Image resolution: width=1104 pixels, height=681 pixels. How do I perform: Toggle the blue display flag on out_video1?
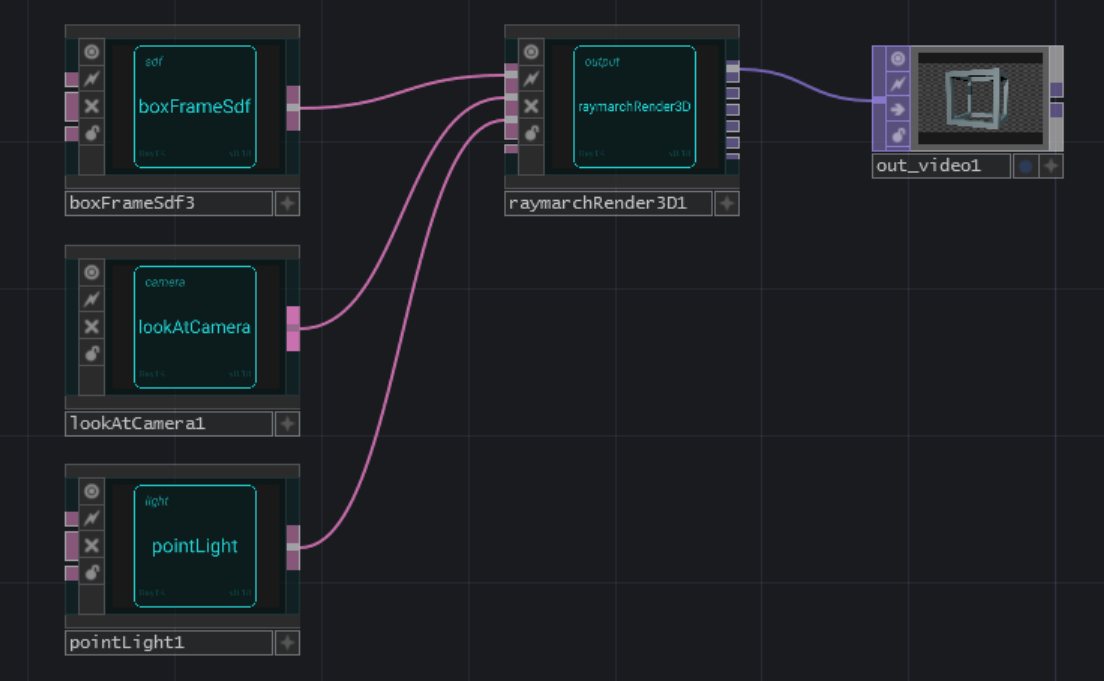1026,166
